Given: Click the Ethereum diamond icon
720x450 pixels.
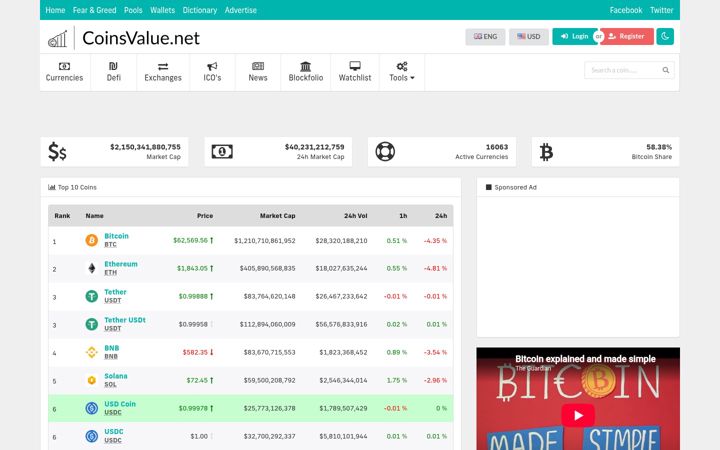Looking at the screenshot, I should click(x=92, y=268).
